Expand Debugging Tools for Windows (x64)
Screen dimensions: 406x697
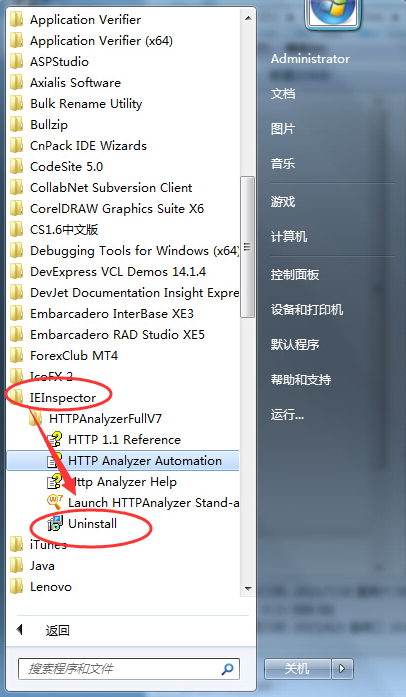(134, 250)
